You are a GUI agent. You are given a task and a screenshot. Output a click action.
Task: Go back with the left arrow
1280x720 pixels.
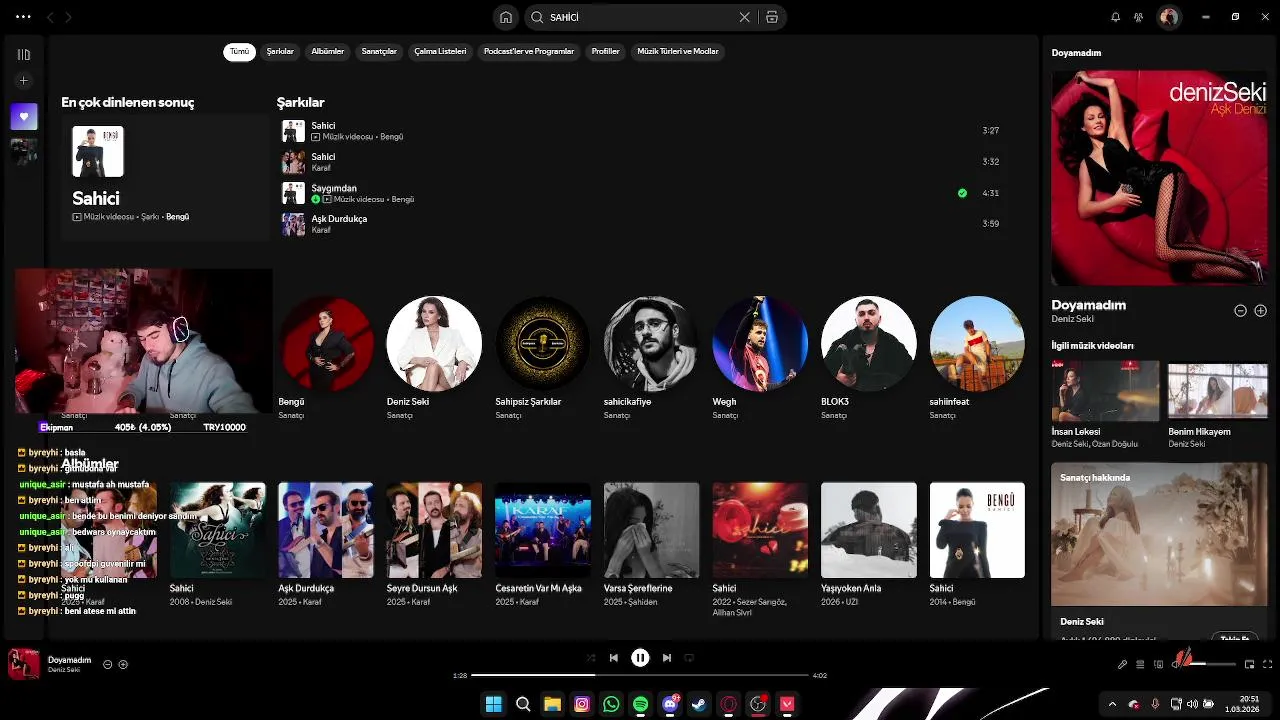50,17
